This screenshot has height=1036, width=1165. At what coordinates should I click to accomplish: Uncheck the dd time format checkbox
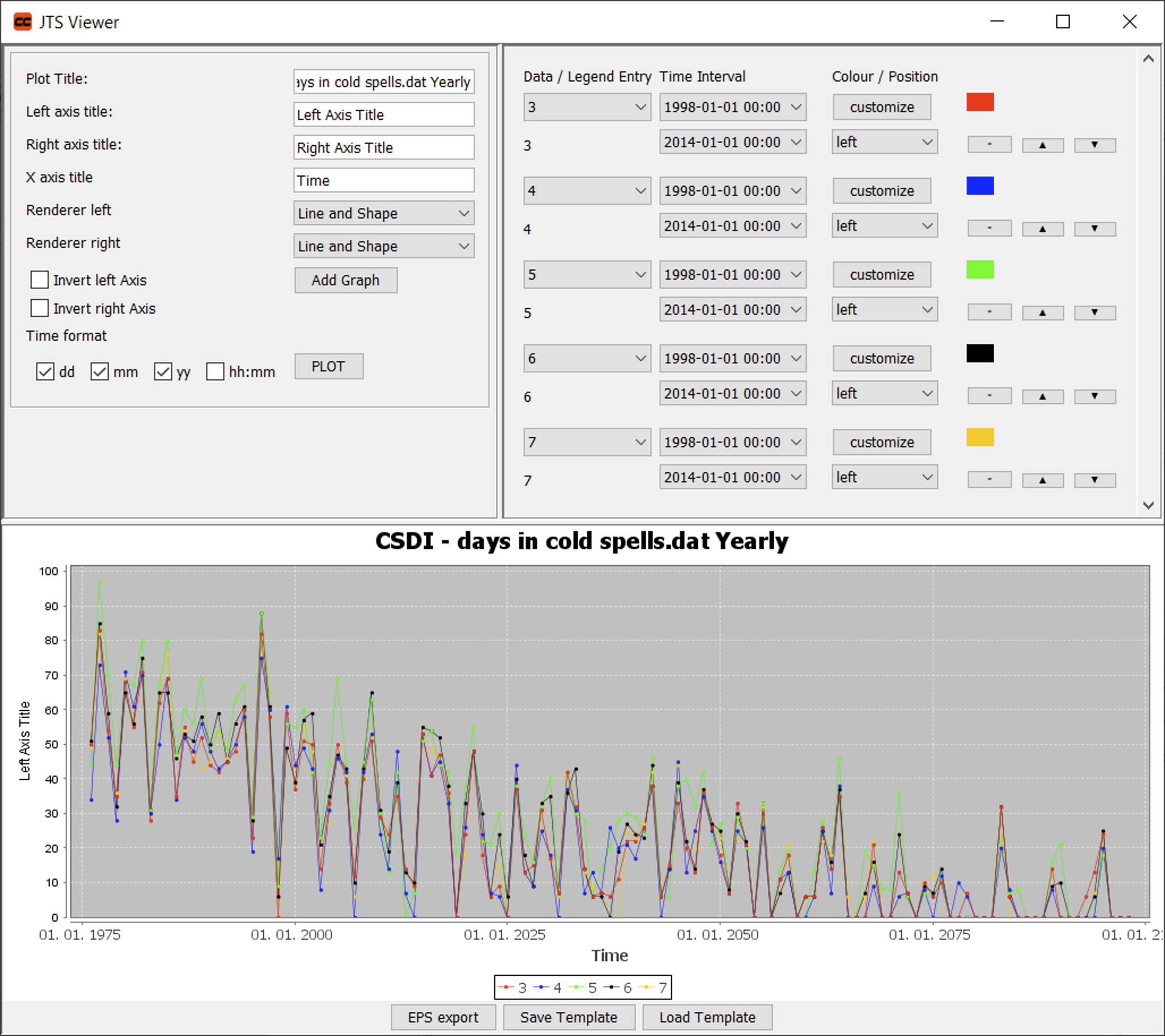(45, 372)
